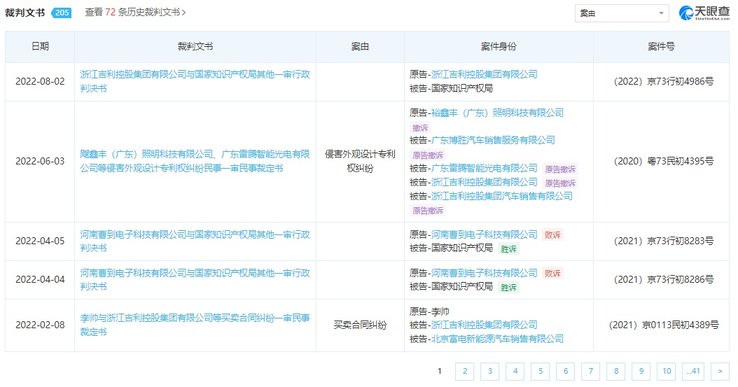
Task: Go to next page arrow
Action: pos(720,371)
